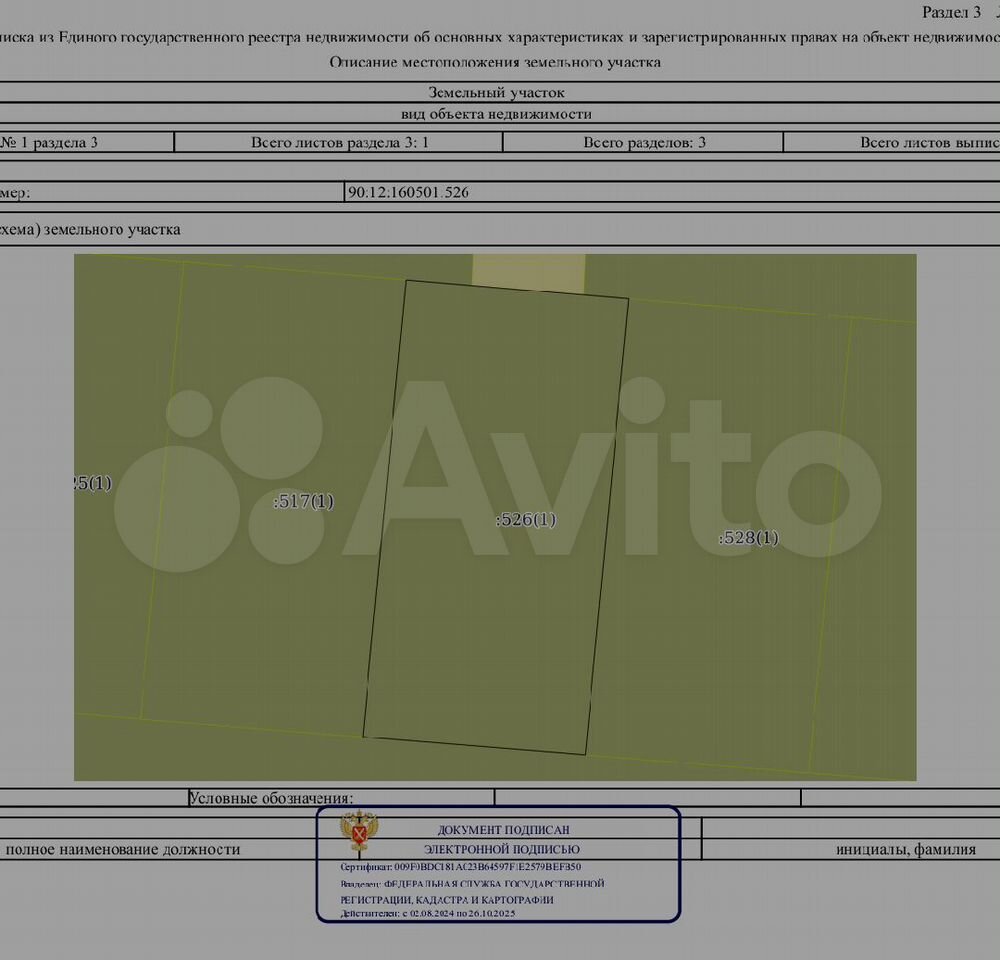The image size is (1000, 960).
Task: Click the '№ 1 раздела 3' cell
Action: [x=86, y=142]
